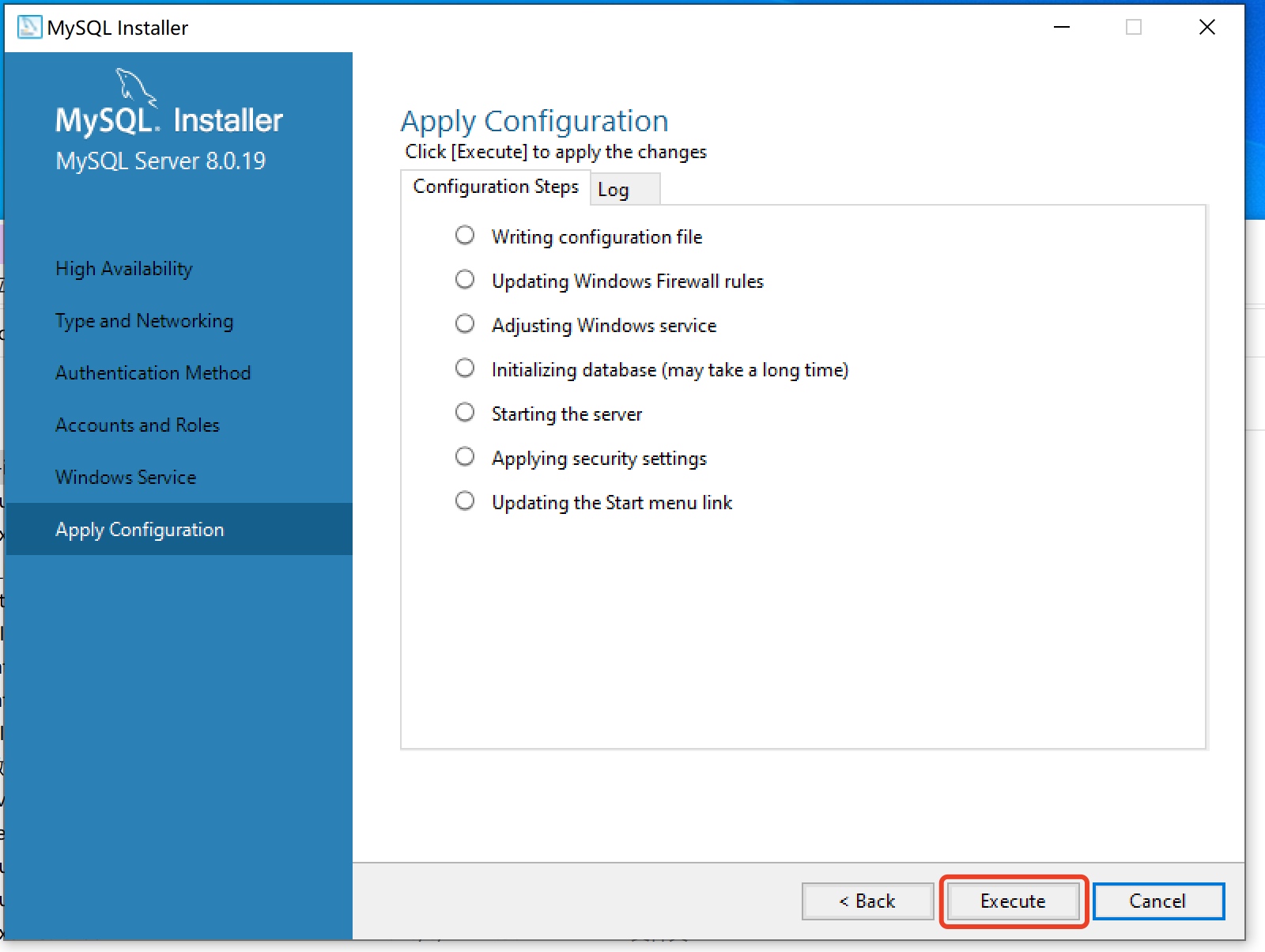Minimize the MySQL Installer window
The width and height of the screenshot is (1265, 952).
[1062, 27]
